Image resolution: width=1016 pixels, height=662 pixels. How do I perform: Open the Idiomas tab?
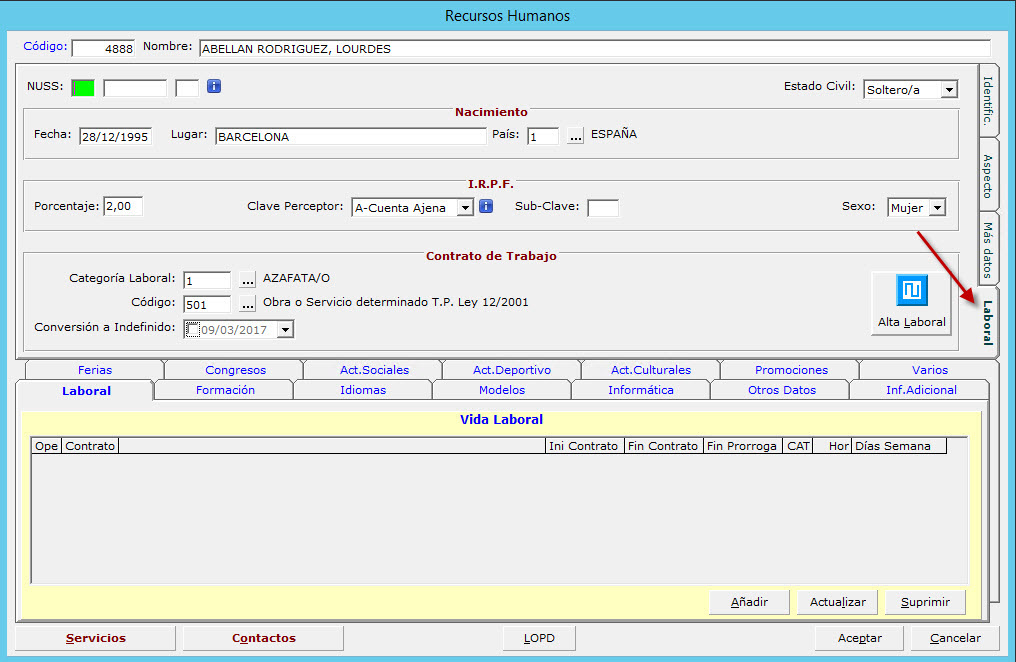(363, 390)
